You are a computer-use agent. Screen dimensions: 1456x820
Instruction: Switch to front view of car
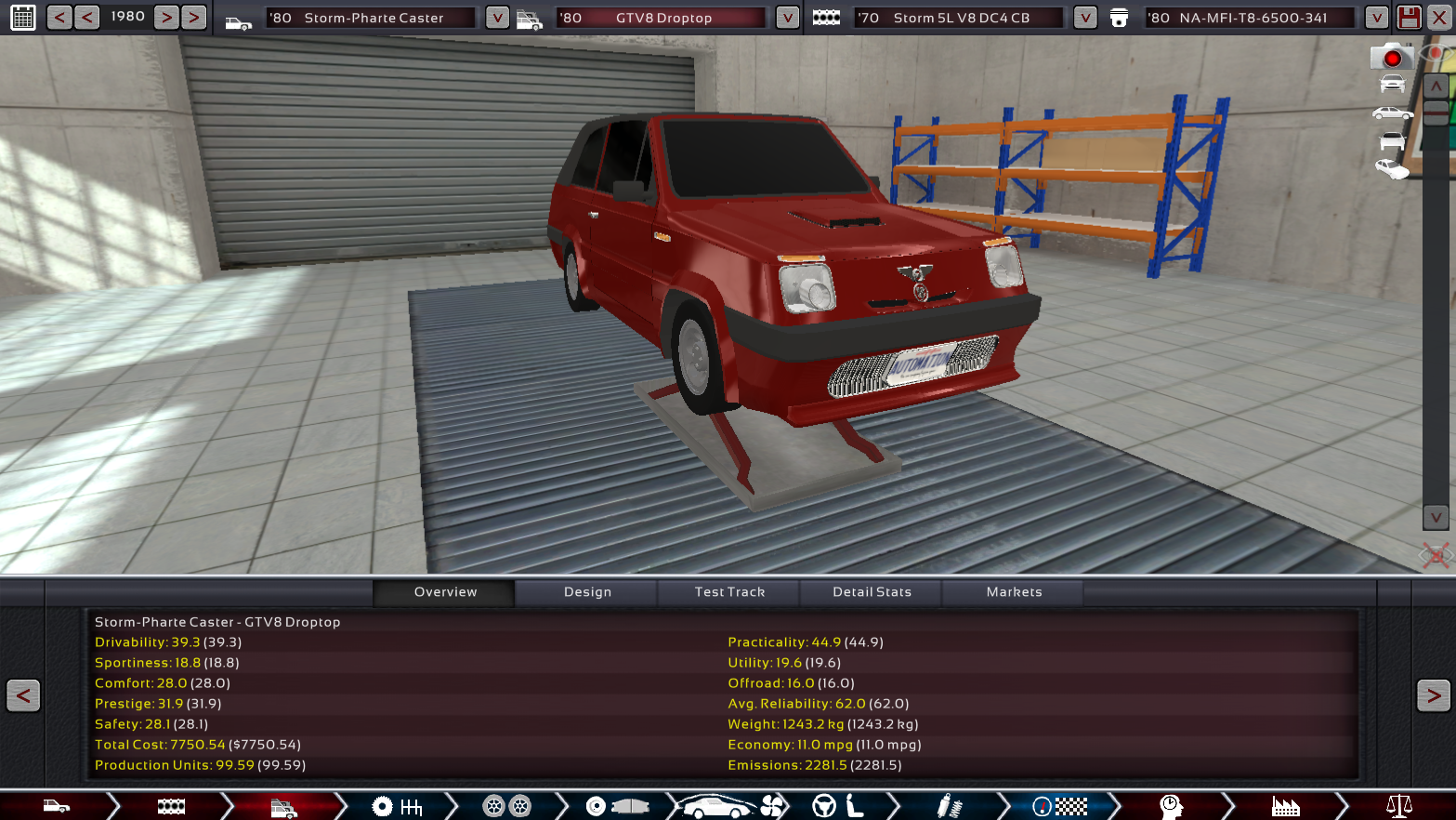(x=1392, y=85)
